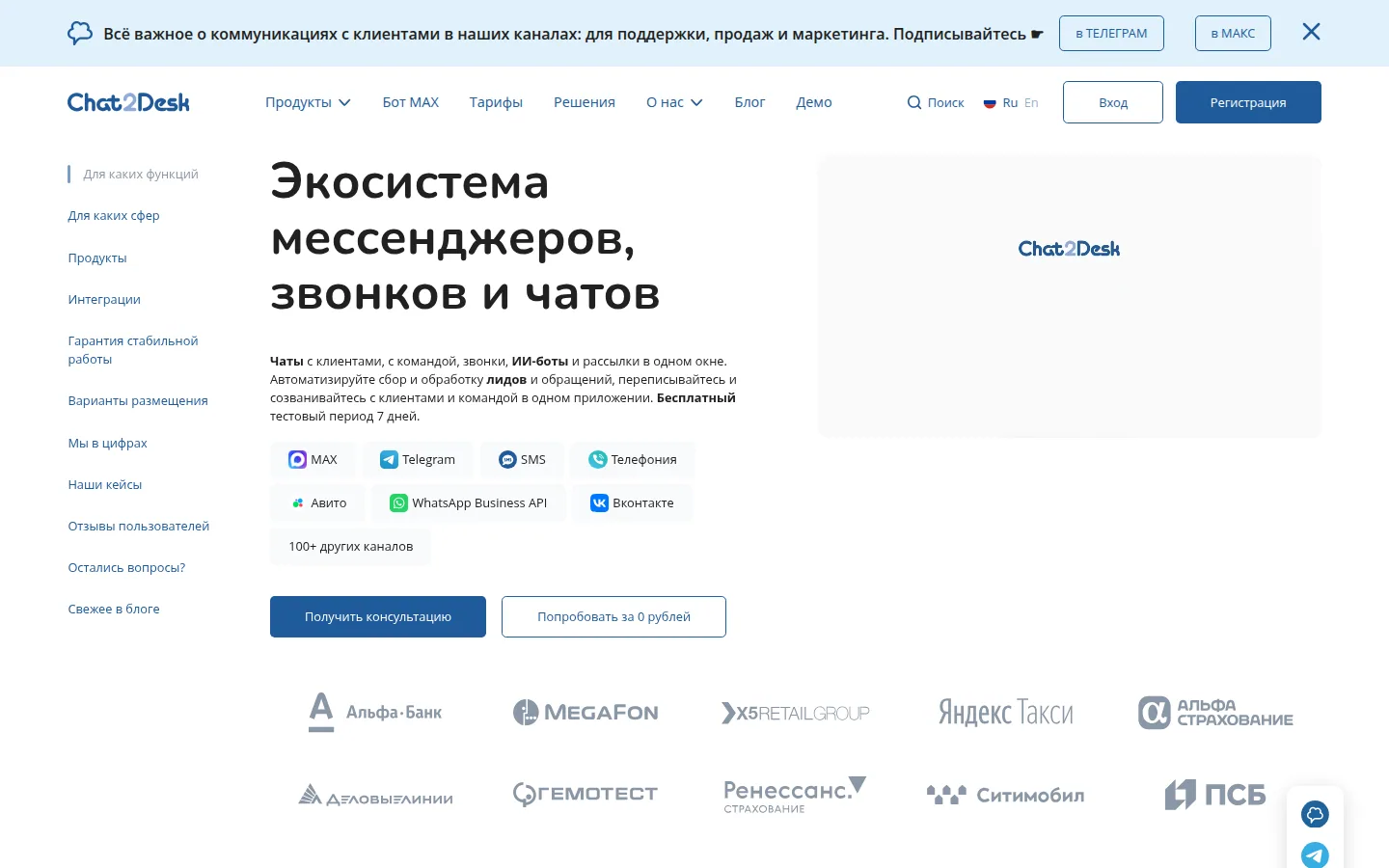This screenshot has width=1389, height=868.
Task: Click the Вконтакте icon chip
Action: pyautogui.click(x=599, y=502)
